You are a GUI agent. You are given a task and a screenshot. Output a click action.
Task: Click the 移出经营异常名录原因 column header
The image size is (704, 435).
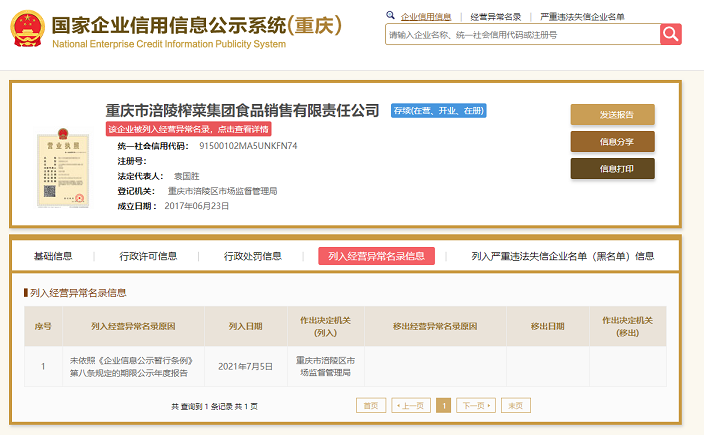tap(435, 326)
